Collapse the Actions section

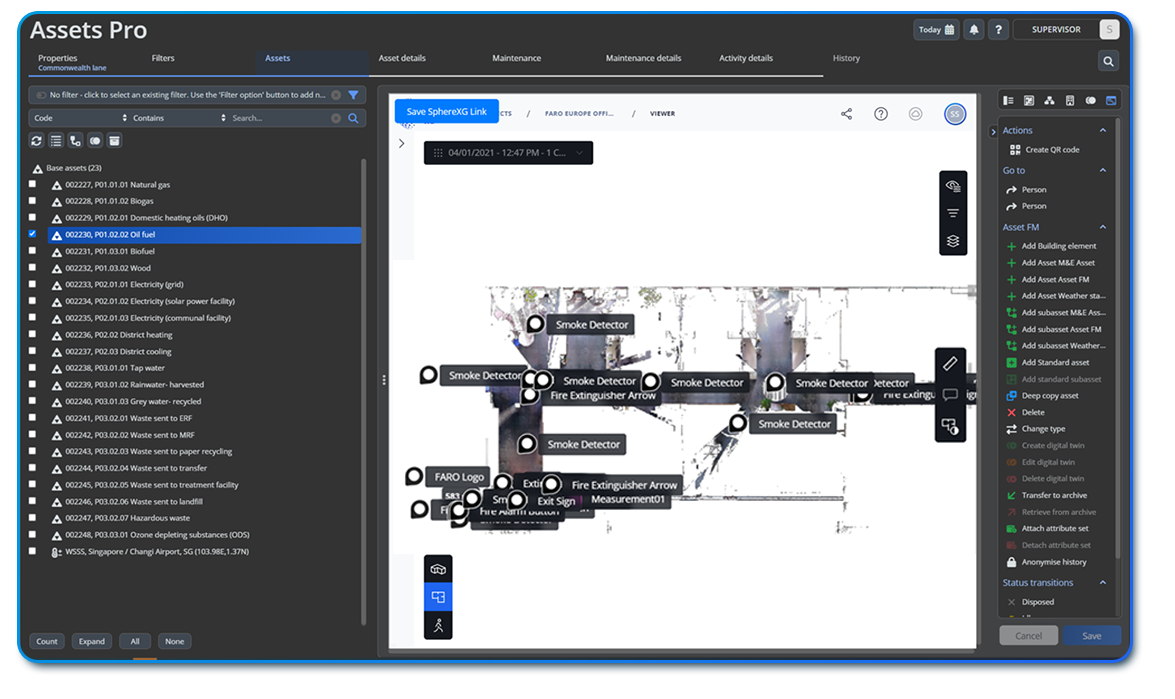(x=1103, y=130)
